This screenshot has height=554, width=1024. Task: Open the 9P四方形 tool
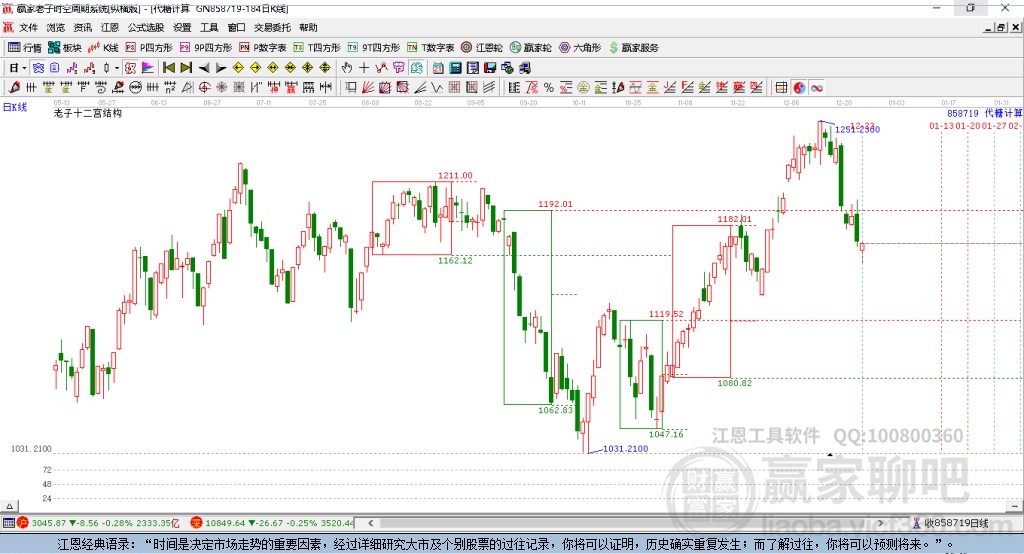point(206,48)
